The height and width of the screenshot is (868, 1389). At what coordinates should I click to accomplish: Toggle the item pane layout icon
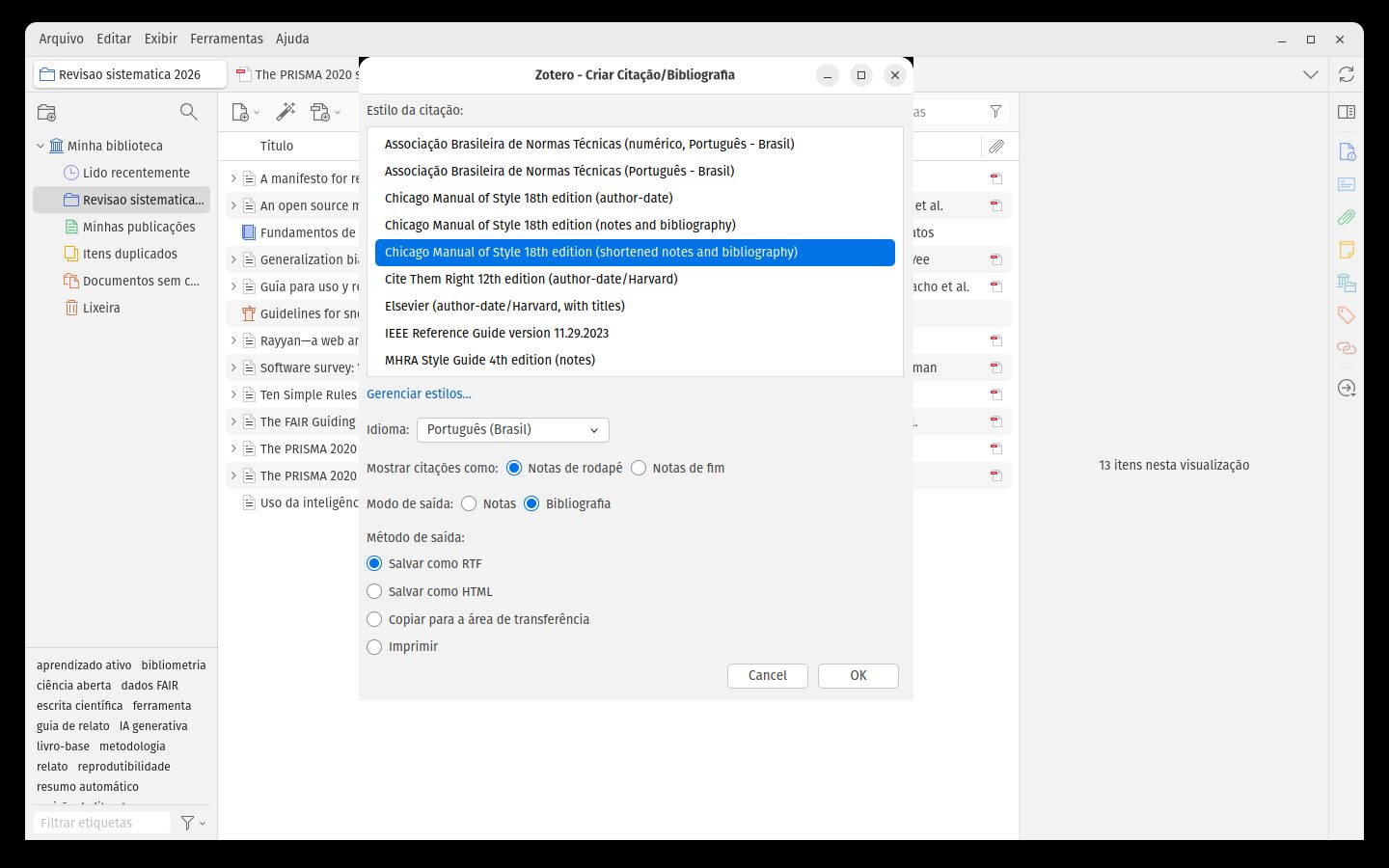pyautogui.click(x=1347, y=112)
